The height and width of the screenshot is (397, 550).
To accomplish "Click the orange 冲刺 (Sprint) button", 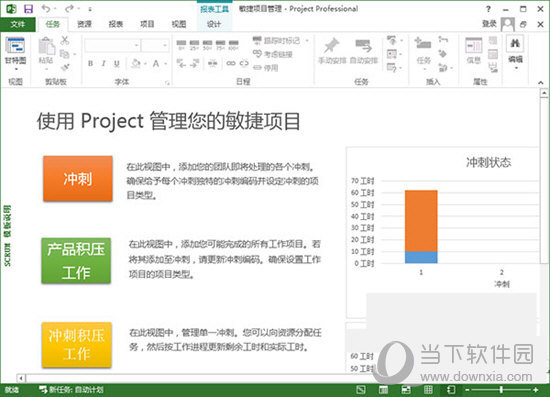I will point(78,179).
